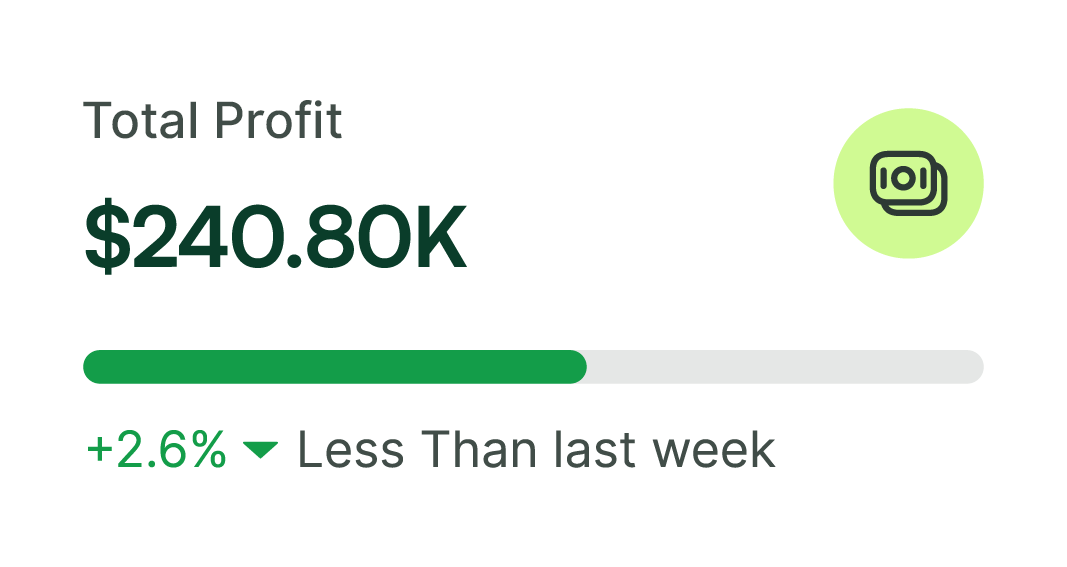Click the word "Total" in the heading

pos(142,121)
